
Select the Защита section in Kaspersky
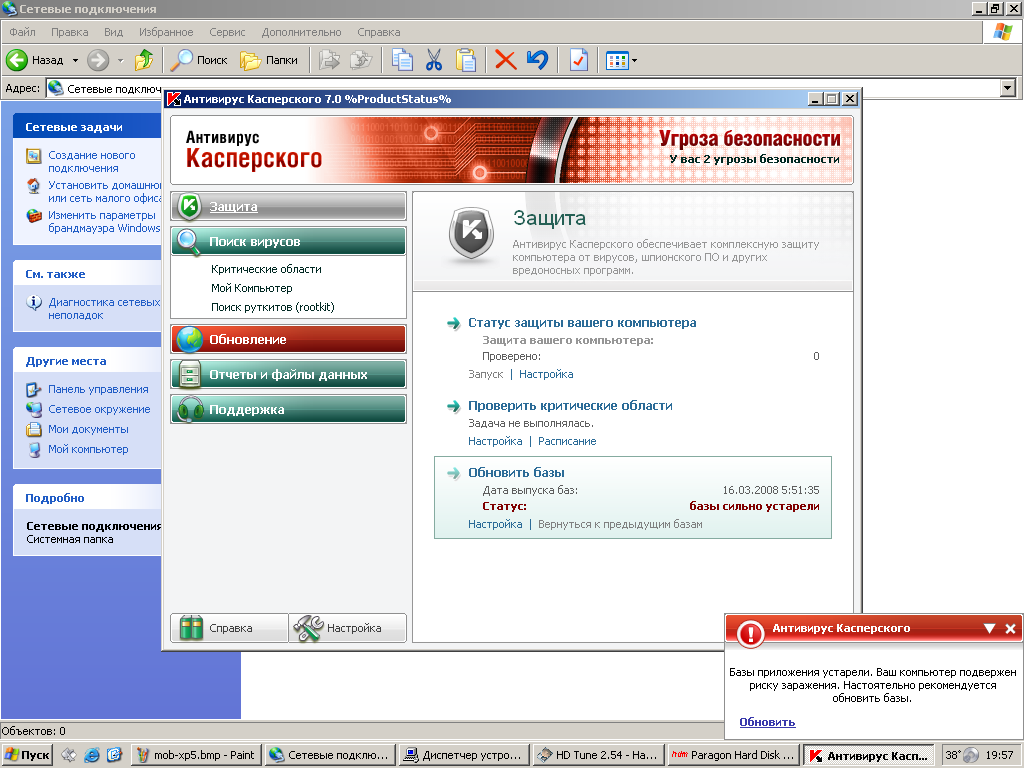click(x=288, y=206)
